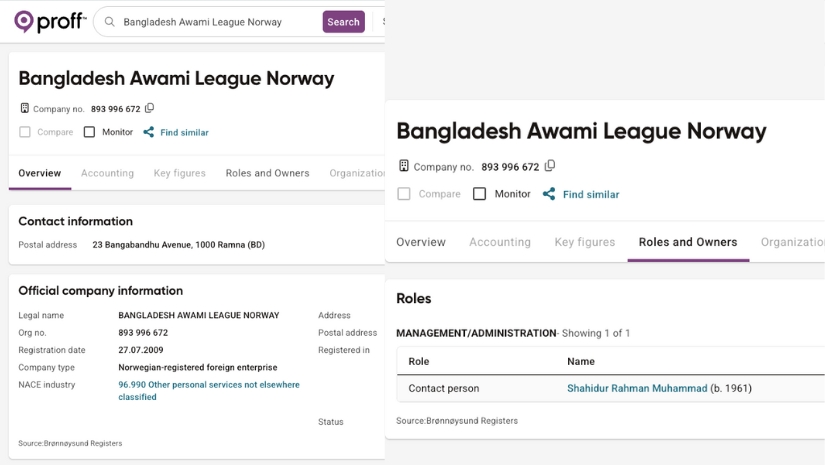Copy company number in right panel
Image resolution: width=825 pixels, height=465 pixels.
pos(550,166)
